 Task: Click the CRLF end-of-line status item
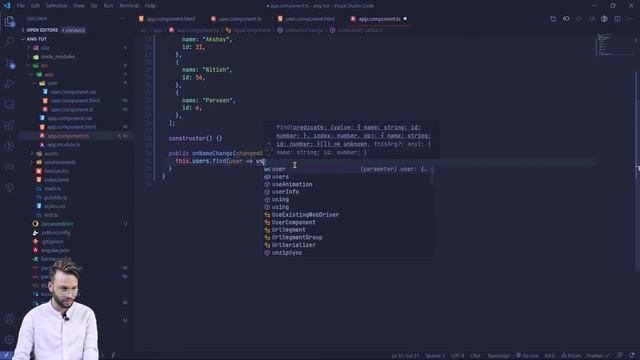click(x=476, y=356)
